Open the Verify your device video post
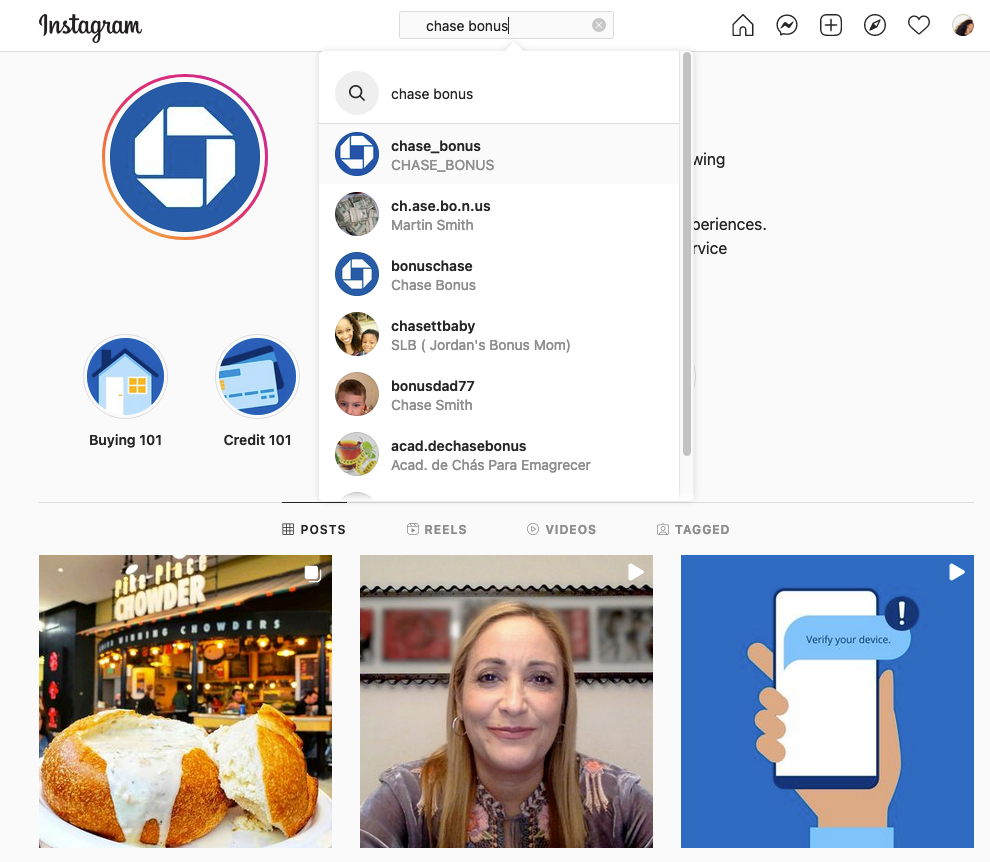This screenshot has height=862, width=990. (827, 701)
